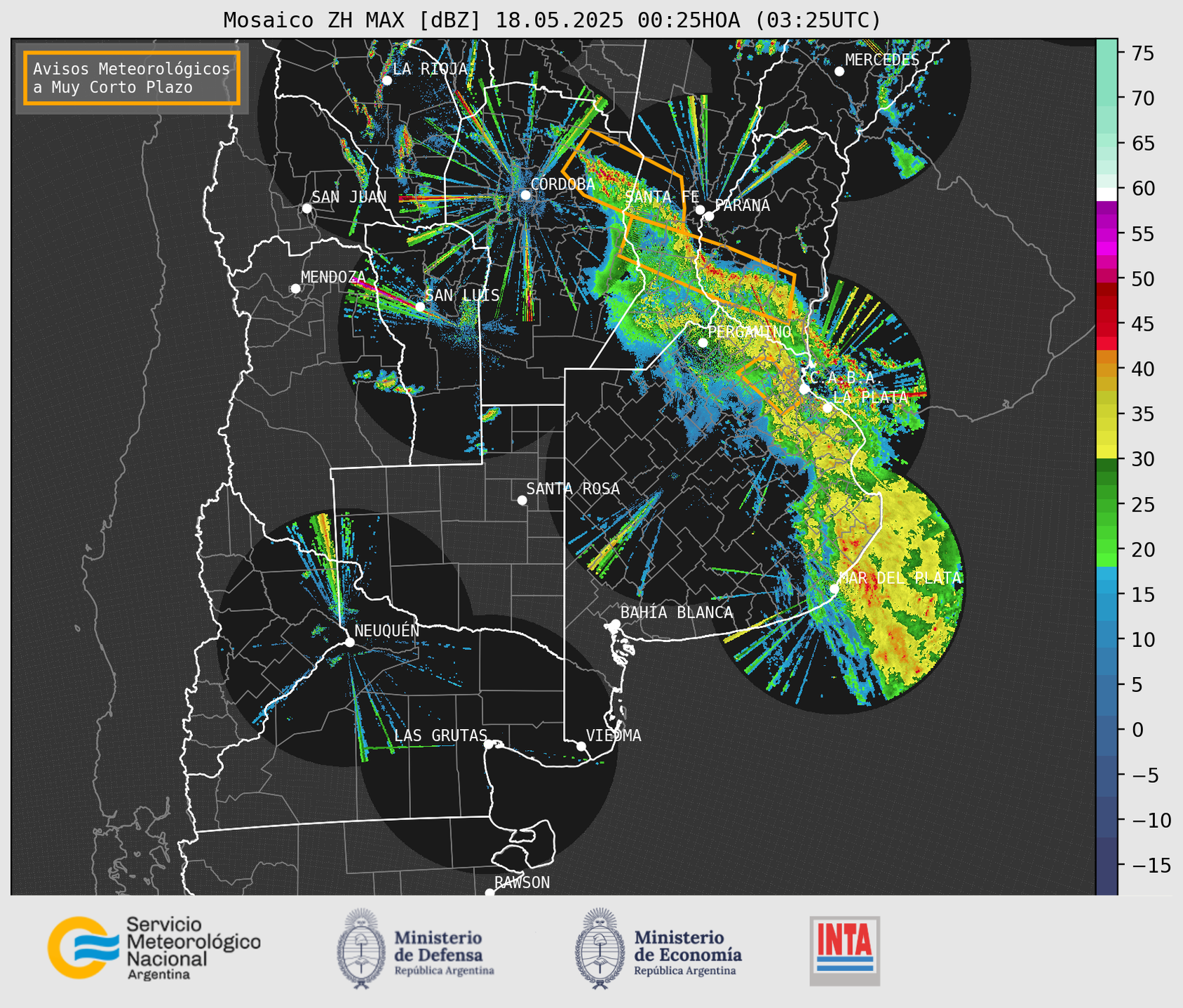Click the VIEDMA city marker dot
Screen dimensions: 1183x1008
pyautogui.click(x=581, y=747)
